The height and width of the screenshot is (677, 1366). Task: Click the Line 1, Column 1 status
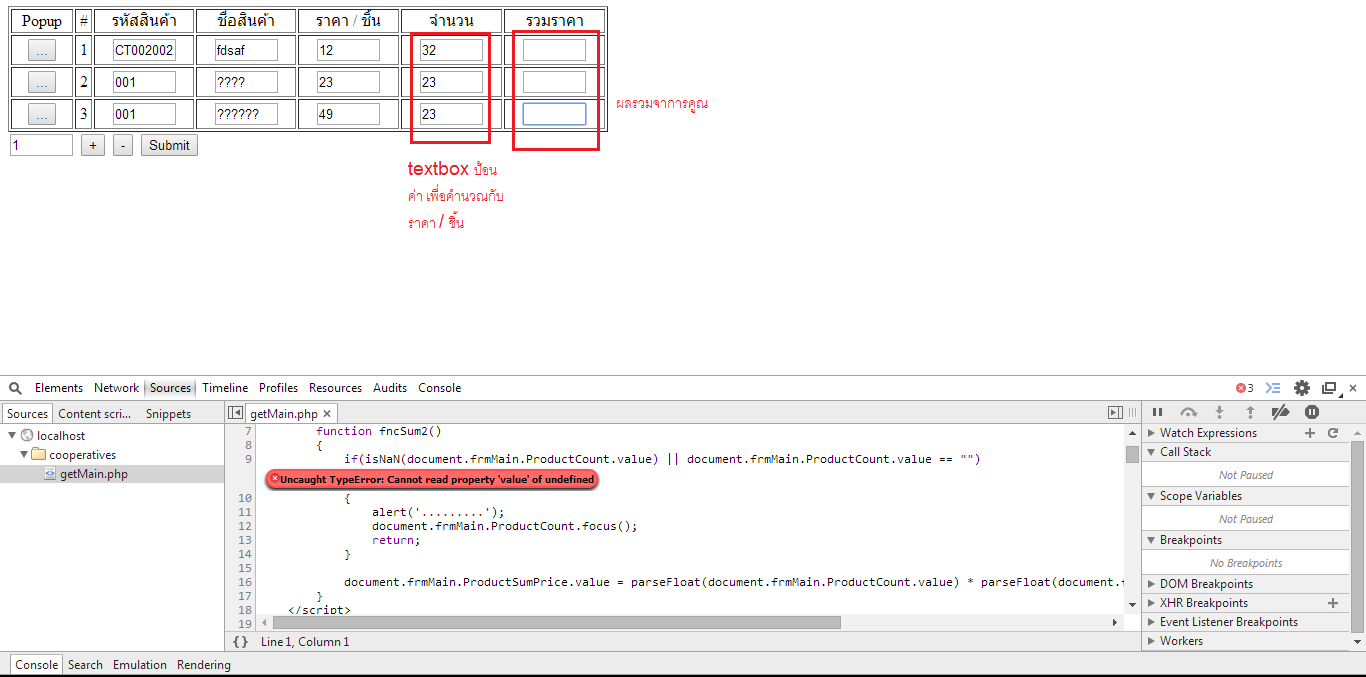tap(305, 642)
